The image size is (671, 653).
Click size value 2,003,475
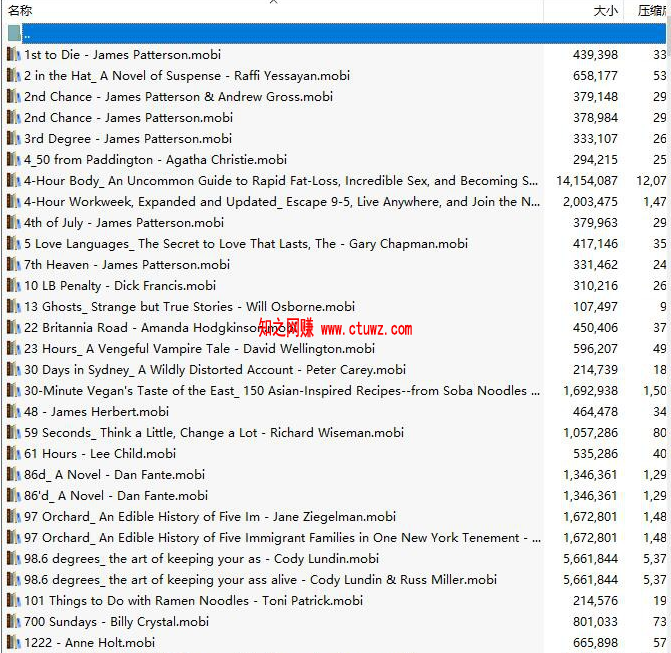[591, 202]
